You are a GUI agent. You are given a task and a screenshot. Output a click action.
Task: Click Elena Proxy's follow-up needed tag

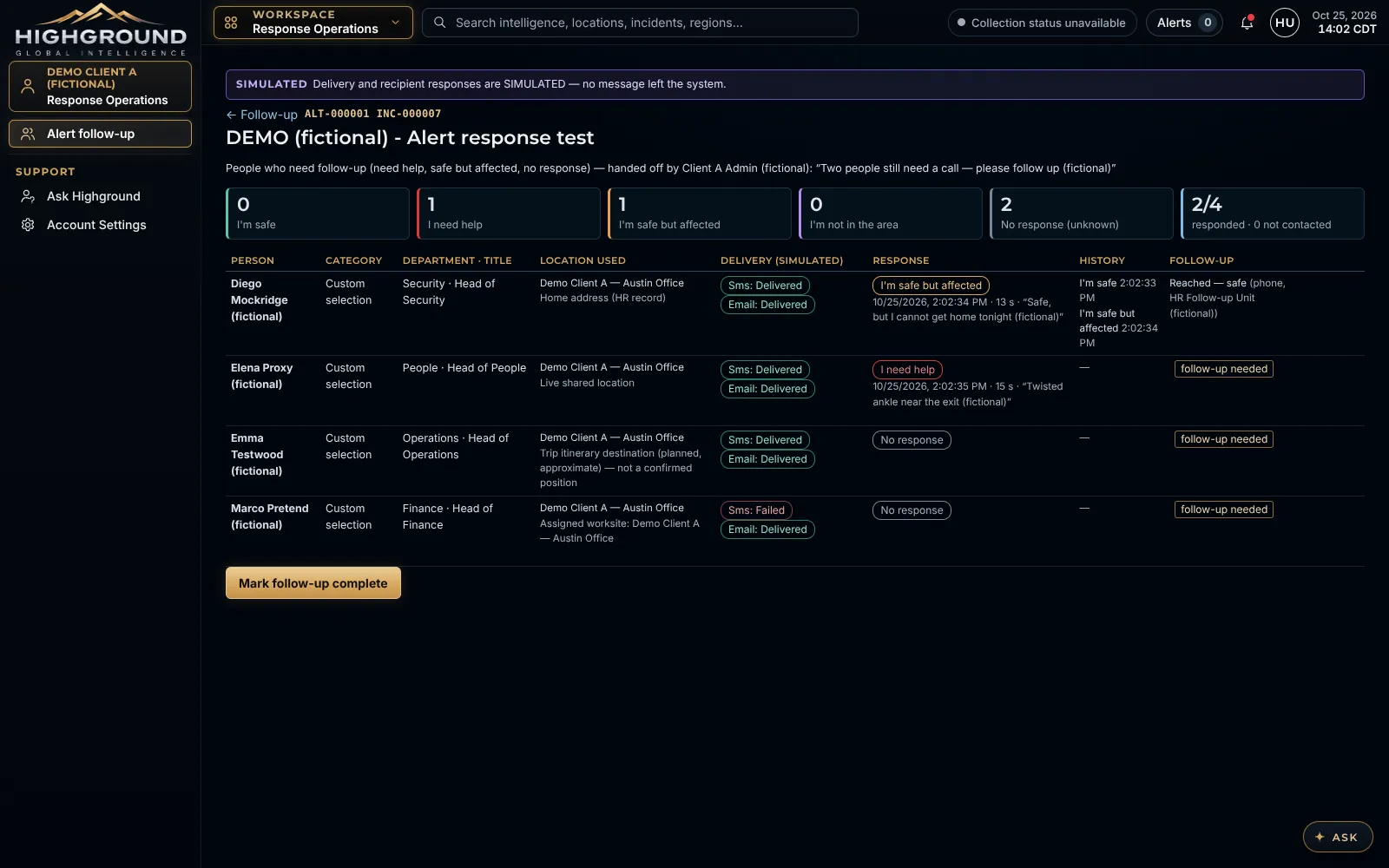click(x=1224, y=369)
